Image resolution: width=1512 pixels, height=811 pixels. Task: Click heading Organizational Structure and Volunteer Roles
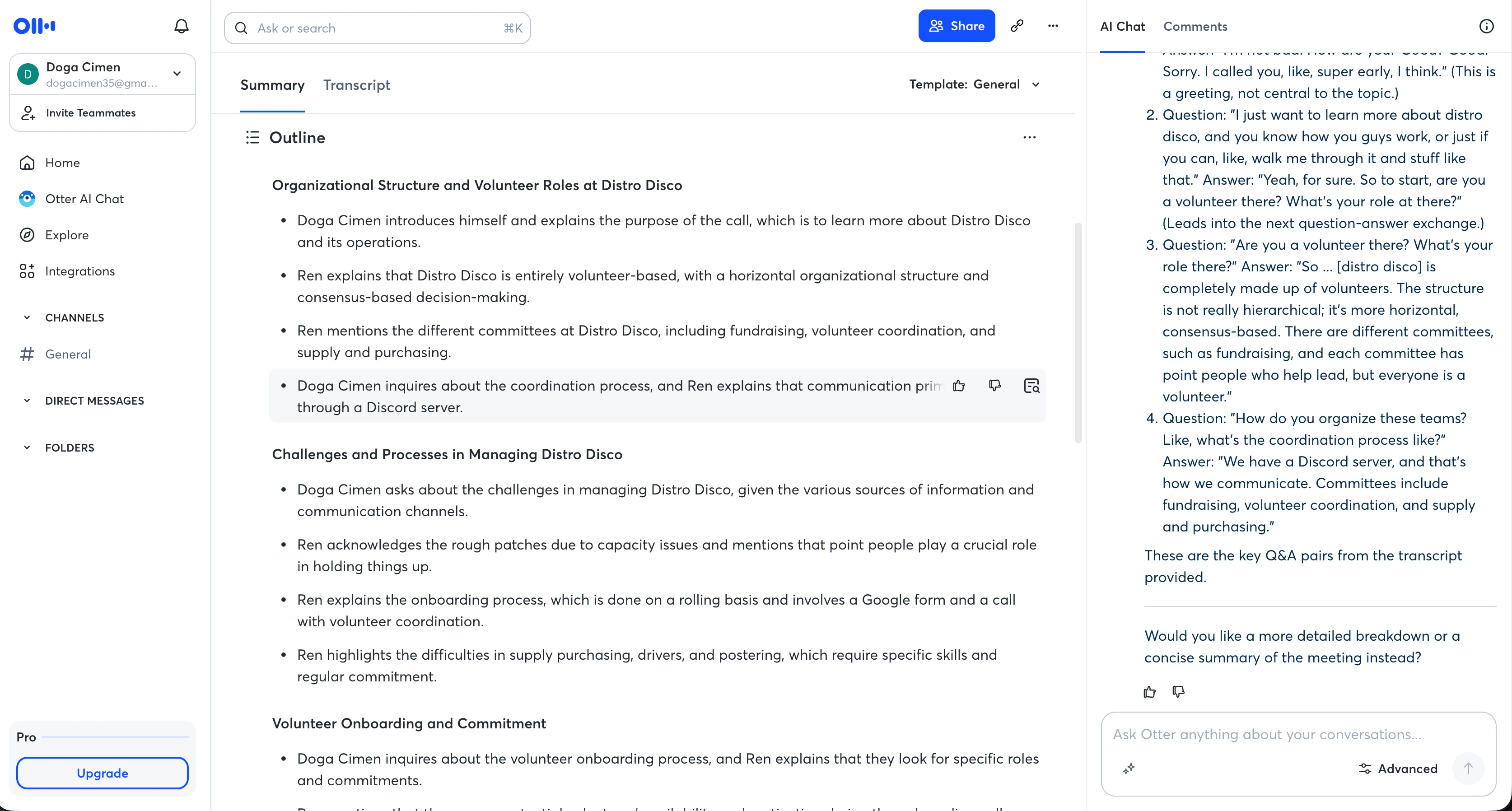coord(476,186)
